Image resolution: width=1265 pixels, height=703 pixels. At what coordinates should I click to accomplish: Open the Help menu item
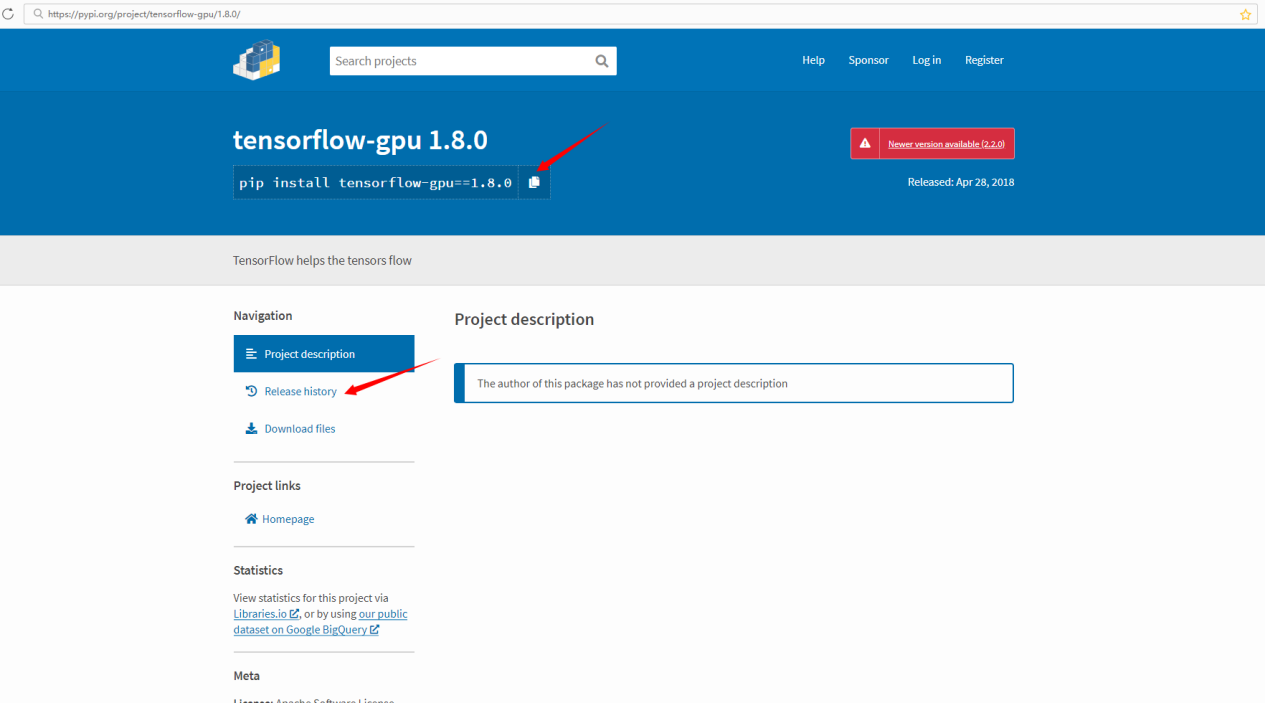pyautogui.click(x=813, y=60)
